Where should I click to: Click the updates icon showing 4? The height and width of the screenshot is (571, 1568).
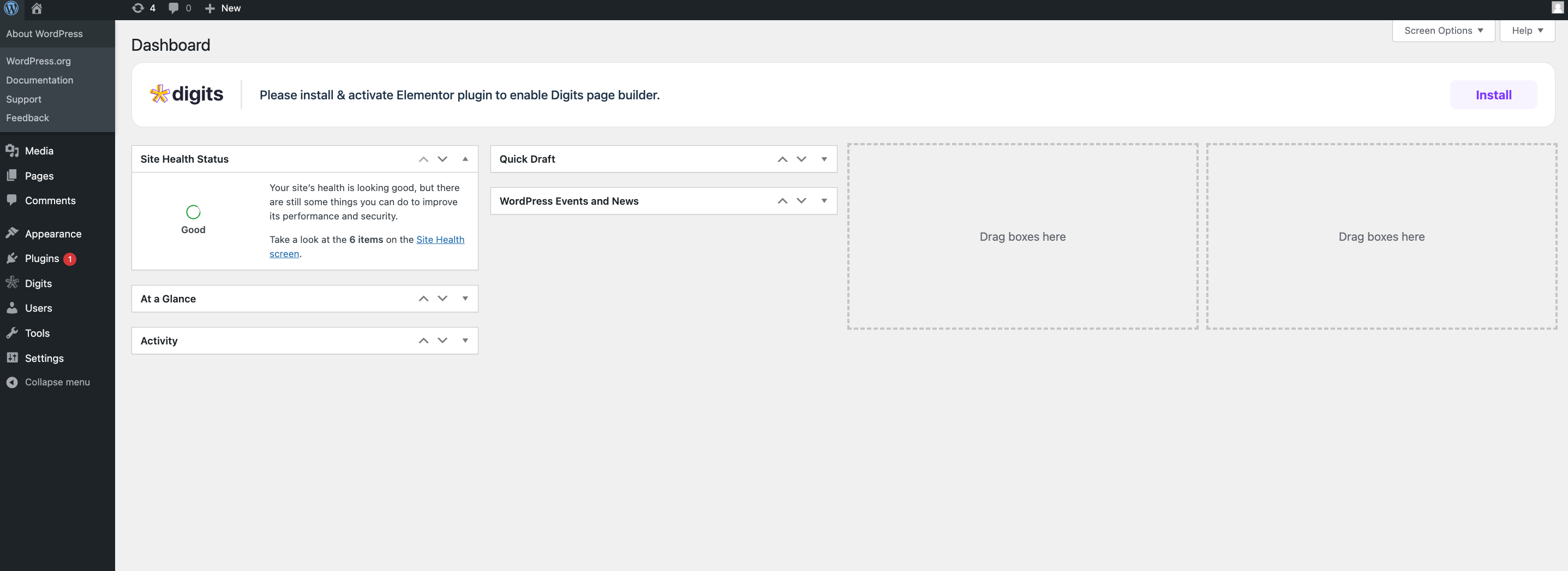[x=143, y=9]
